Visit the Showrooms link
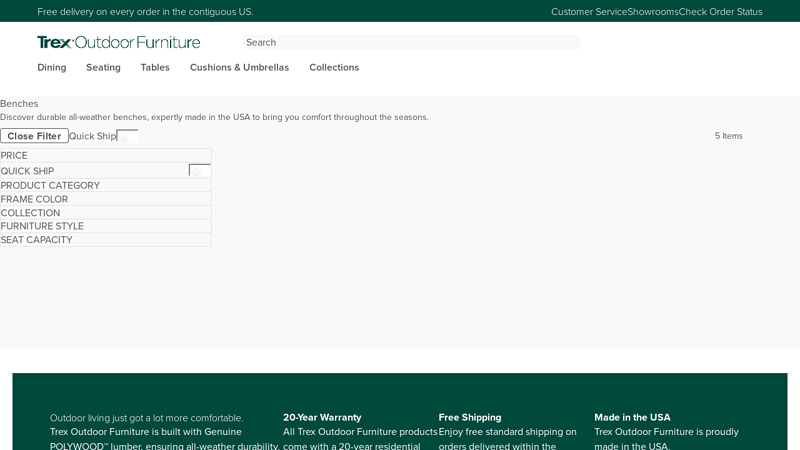This screenshot has width=800, height=450. 653,12
